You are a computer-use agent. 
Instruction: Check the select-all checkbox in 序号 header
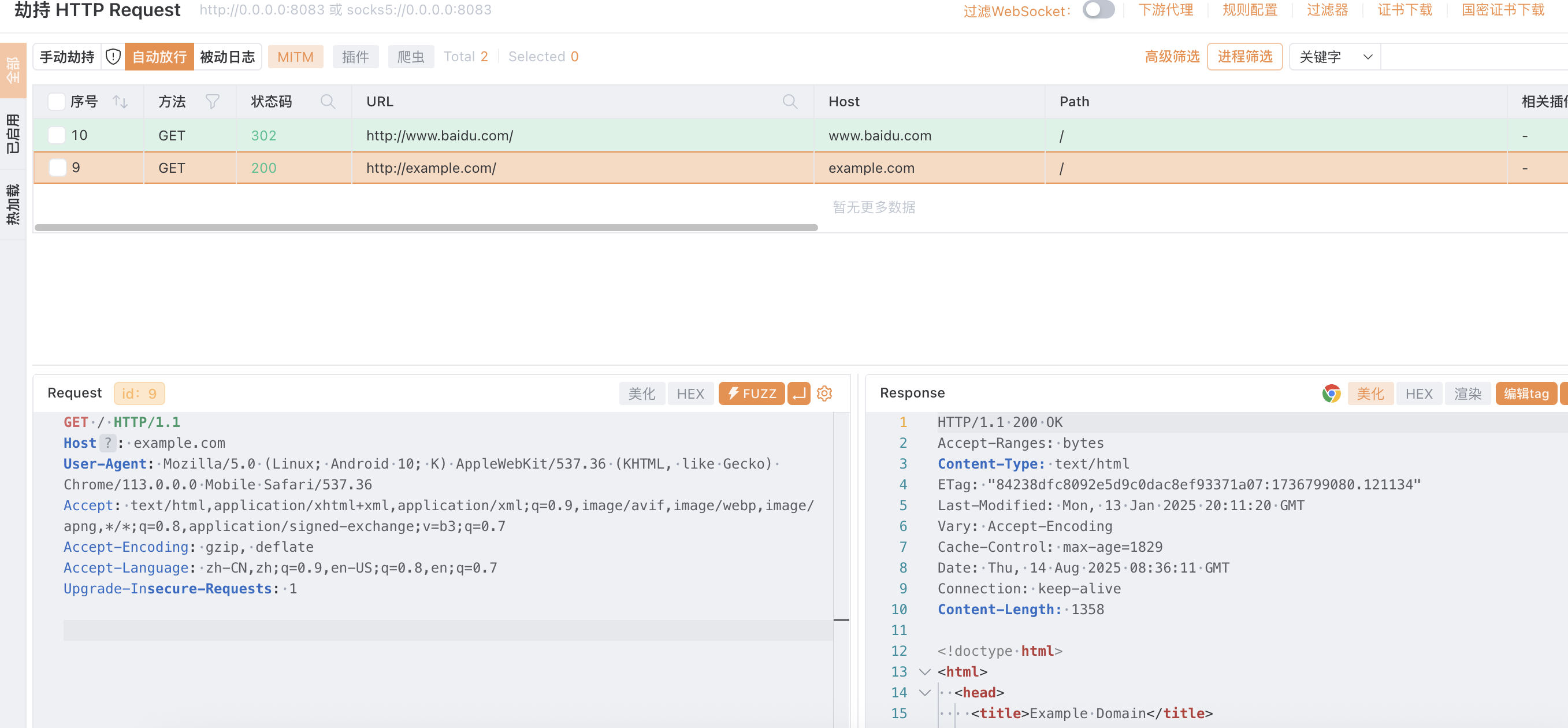point(57,102)
